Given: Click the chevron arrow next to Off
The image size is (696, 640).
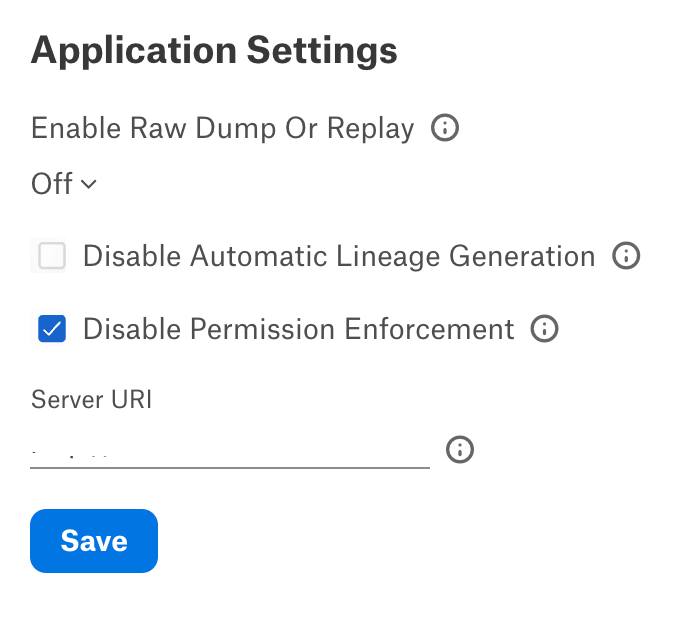Looking at the screenshot, I should point(89,184).
